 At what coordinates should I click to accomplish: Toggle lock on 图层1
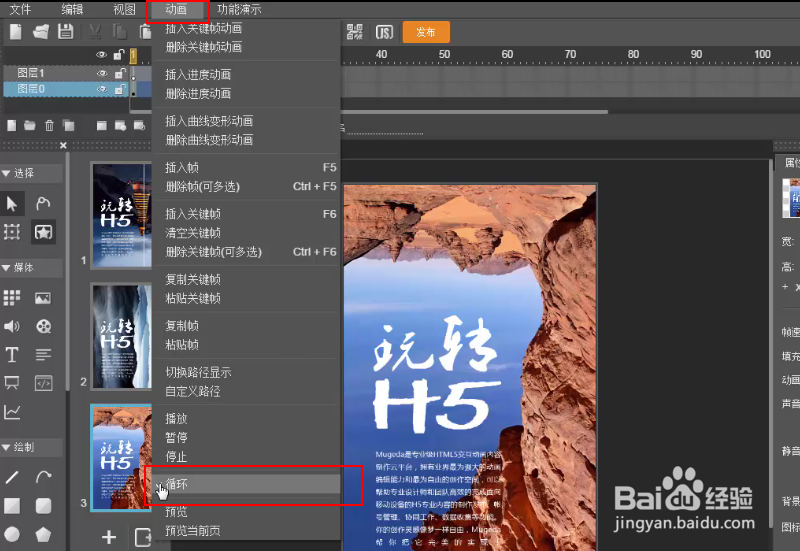120,73
